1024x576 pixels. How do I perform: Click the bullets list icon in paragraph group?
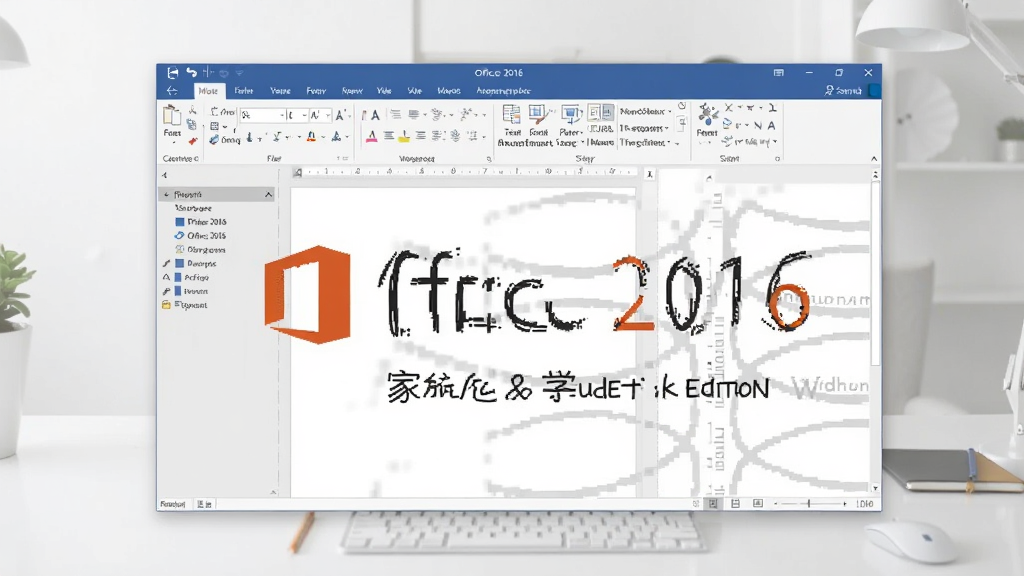[x=395, y=114]
